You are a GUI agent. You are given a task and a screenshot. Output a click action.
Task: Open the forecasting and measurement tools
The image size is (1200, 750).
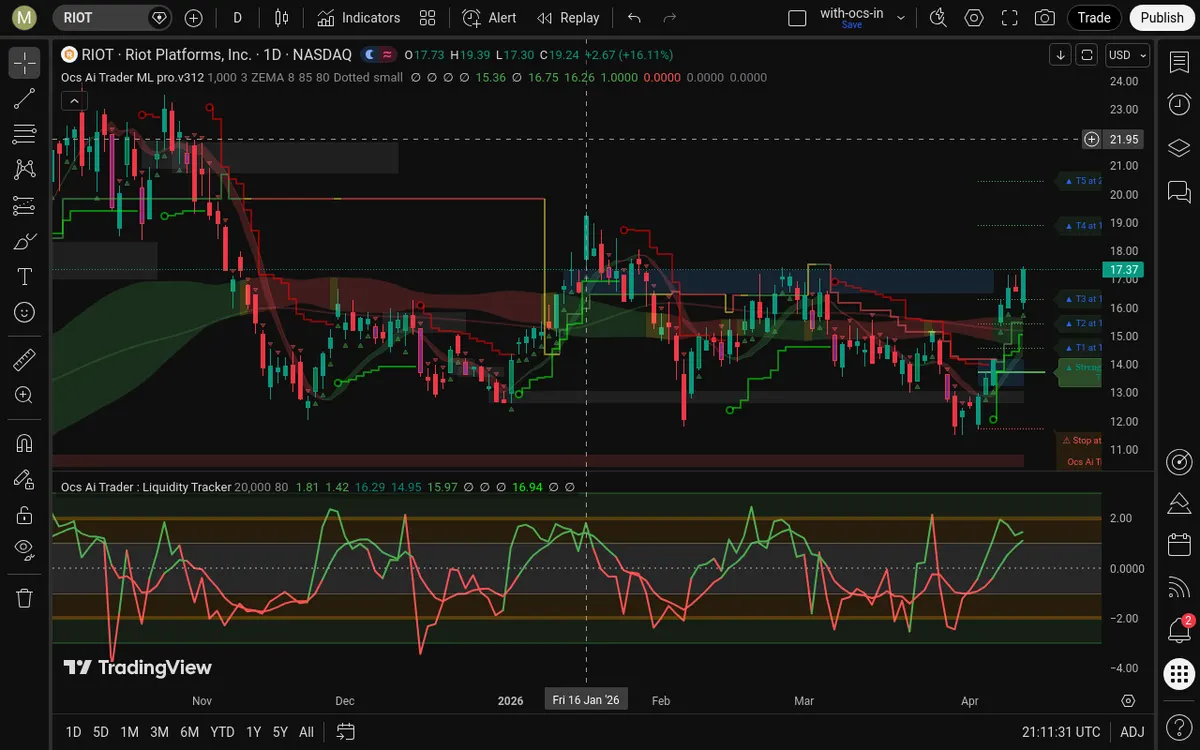coord(25,206)
